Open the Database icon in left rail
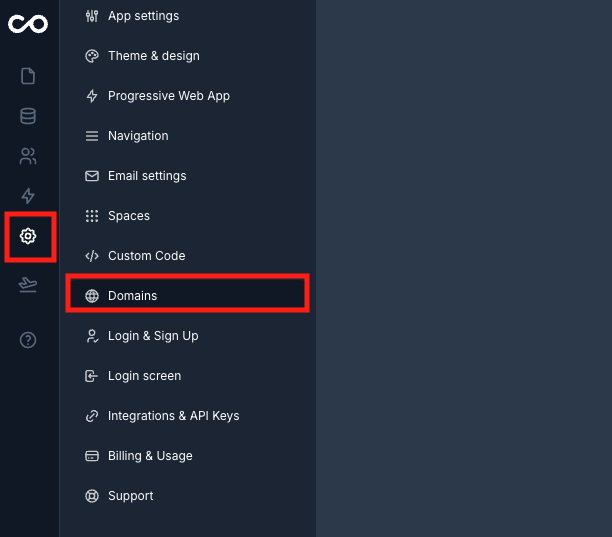 click(28, 116)
